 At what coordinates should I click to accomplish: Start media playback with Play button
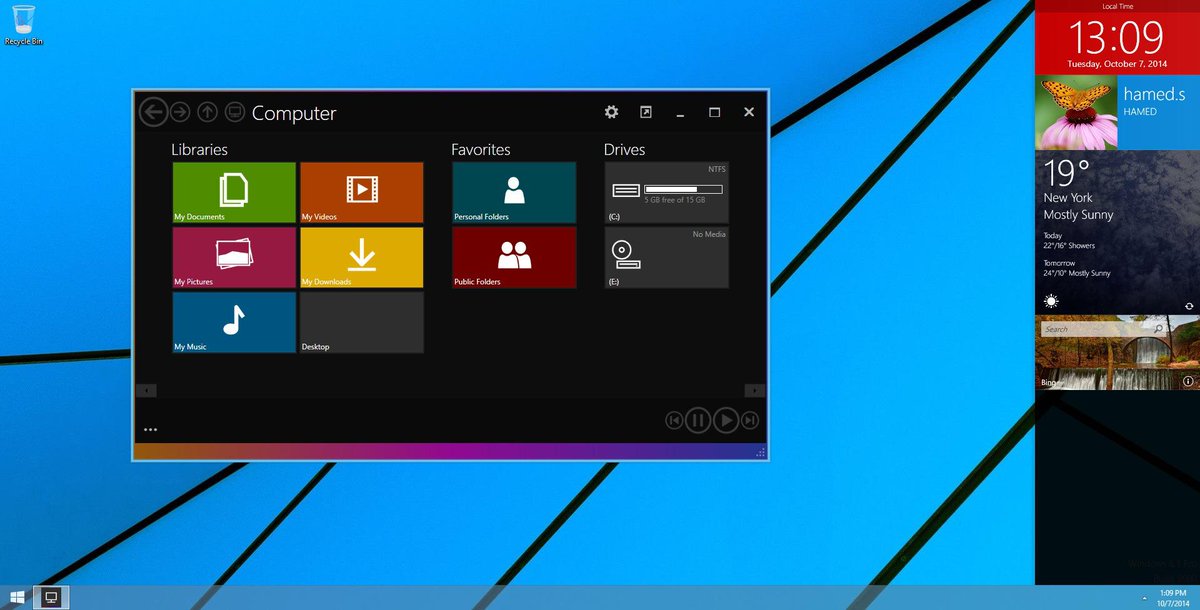(727, 421)
